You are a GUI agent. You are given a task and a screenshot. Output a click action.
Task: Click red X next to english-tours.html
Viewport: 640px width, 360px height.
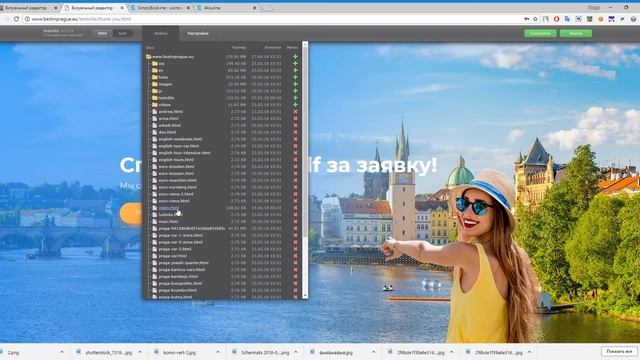tap(295, 160)
